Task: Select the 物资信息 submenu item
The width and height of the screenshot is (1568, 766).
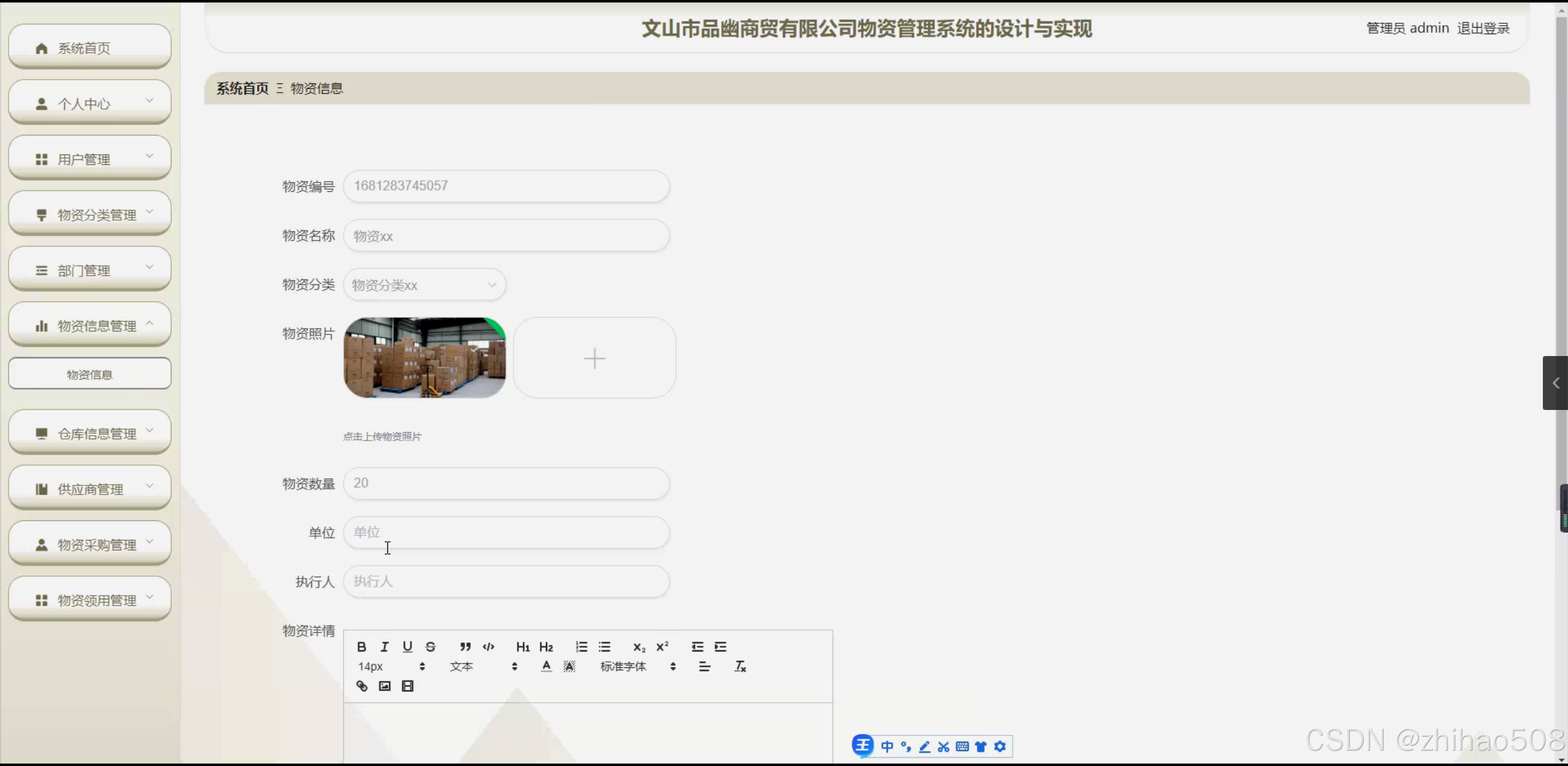Action: tap(90, 374)
